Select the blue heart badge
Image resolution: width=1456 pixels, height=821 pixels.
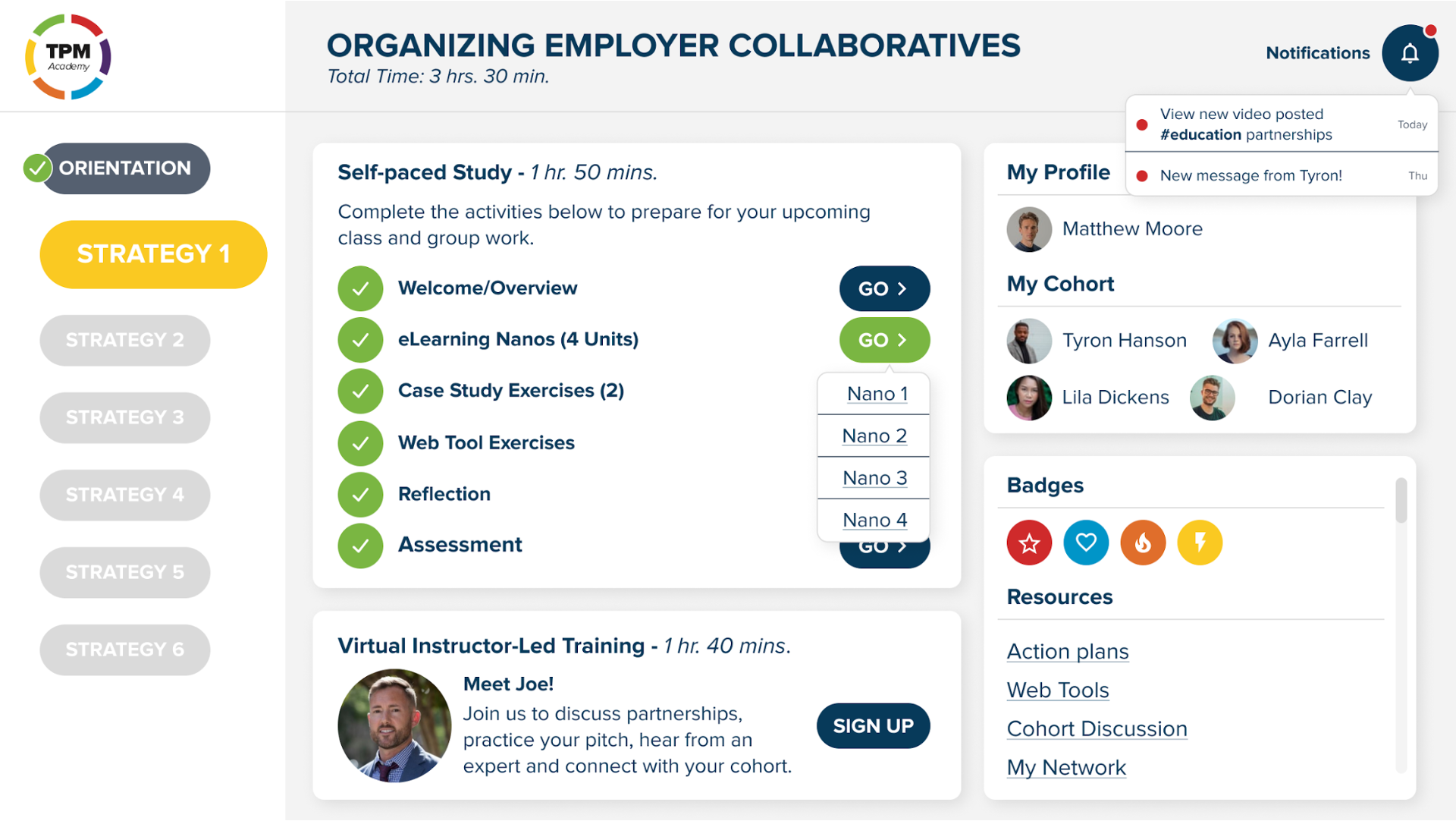pos(1086,543)
